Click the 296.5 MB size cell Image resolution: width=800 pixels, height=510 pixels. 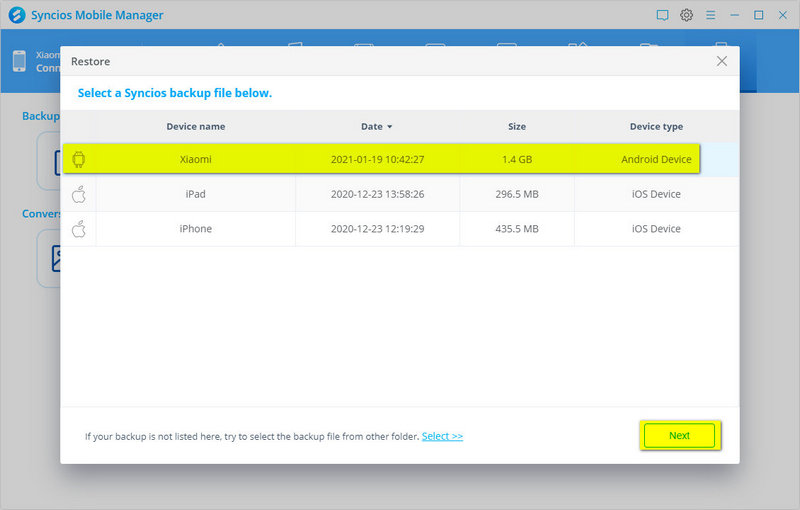click(x=517, y=194)
